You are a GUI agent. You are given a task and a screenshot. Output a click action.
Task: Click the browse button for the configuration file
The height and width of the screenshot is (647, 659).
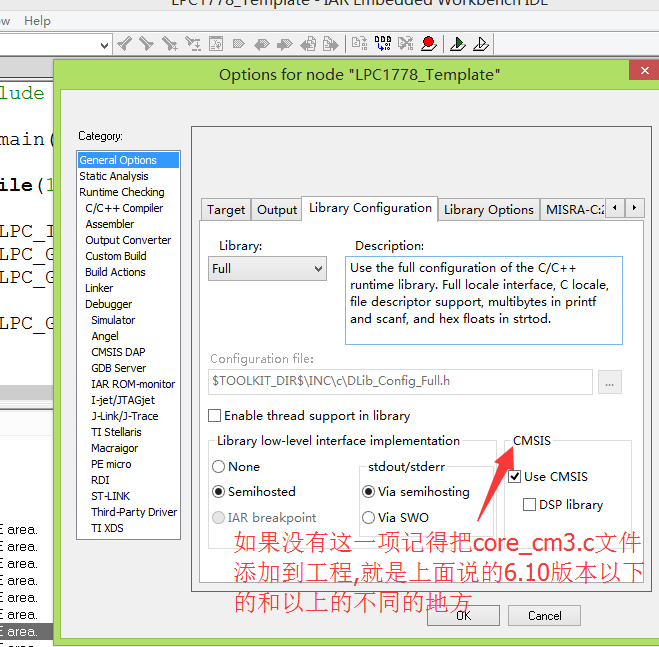click(610, 382)
